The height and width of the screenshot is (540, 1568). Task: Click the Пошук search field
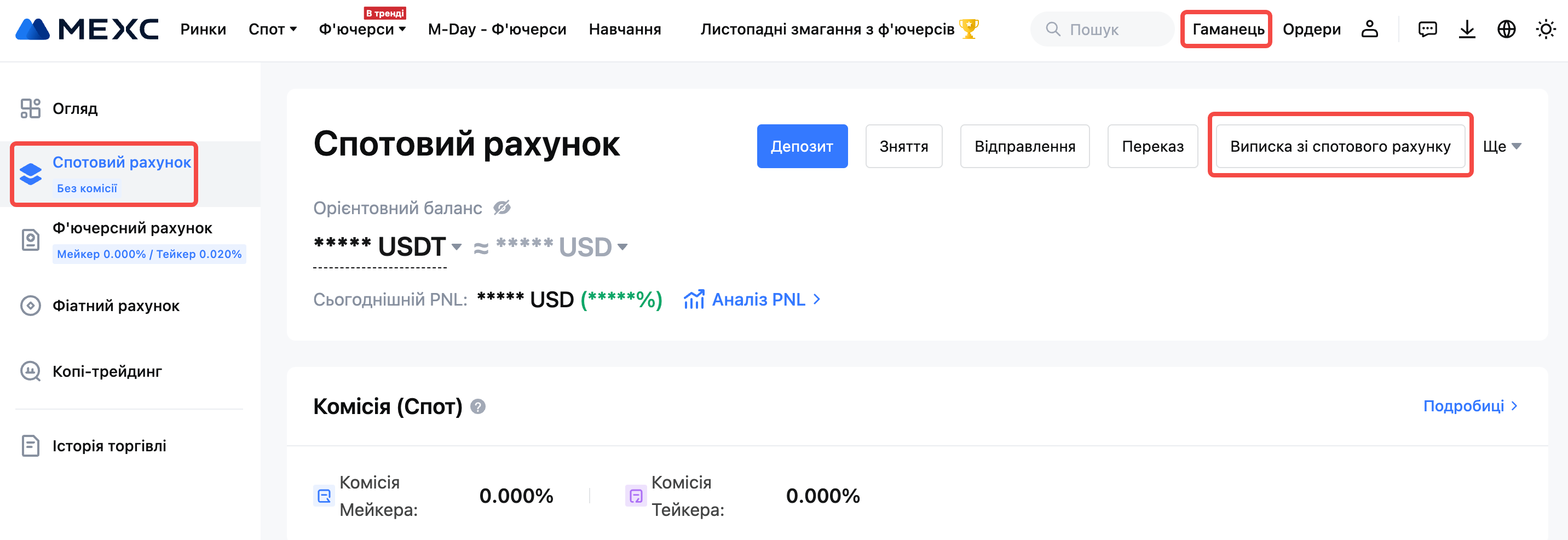(x=1102, y=29)
